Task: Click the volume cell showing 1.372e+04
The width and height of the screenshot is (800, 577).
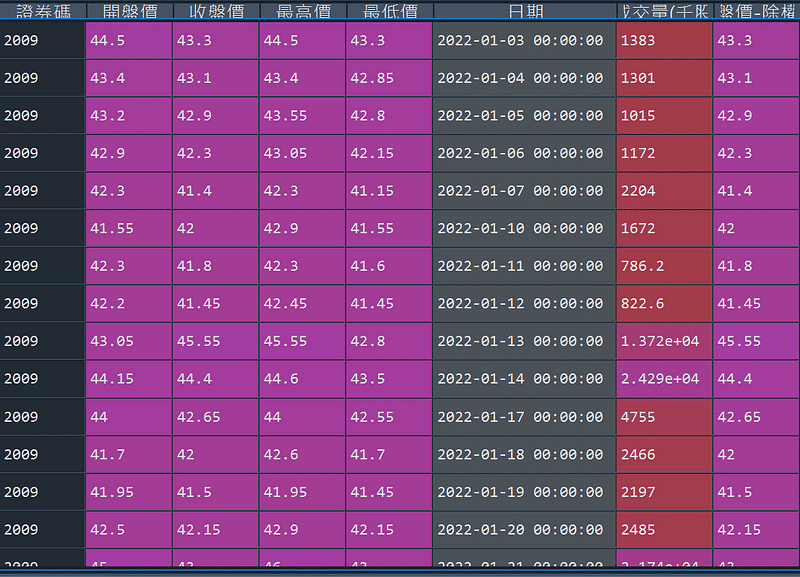Action: click(664, 341)
